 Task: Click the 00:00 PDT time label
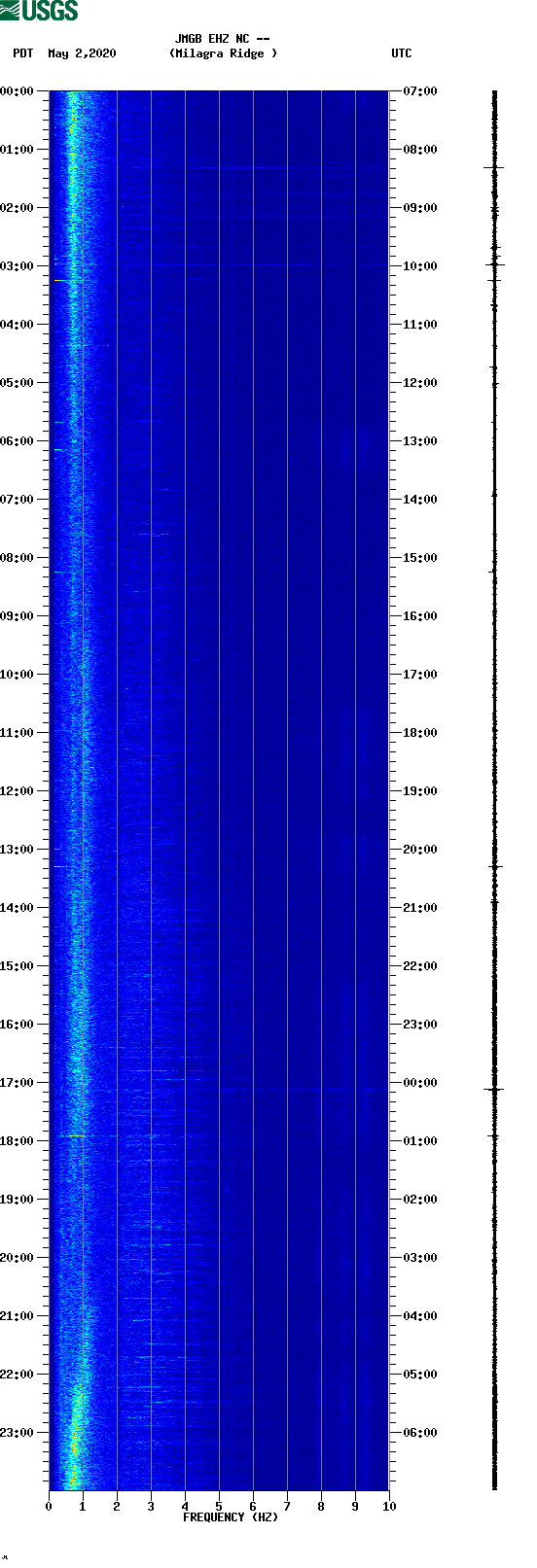coord(17,91)
